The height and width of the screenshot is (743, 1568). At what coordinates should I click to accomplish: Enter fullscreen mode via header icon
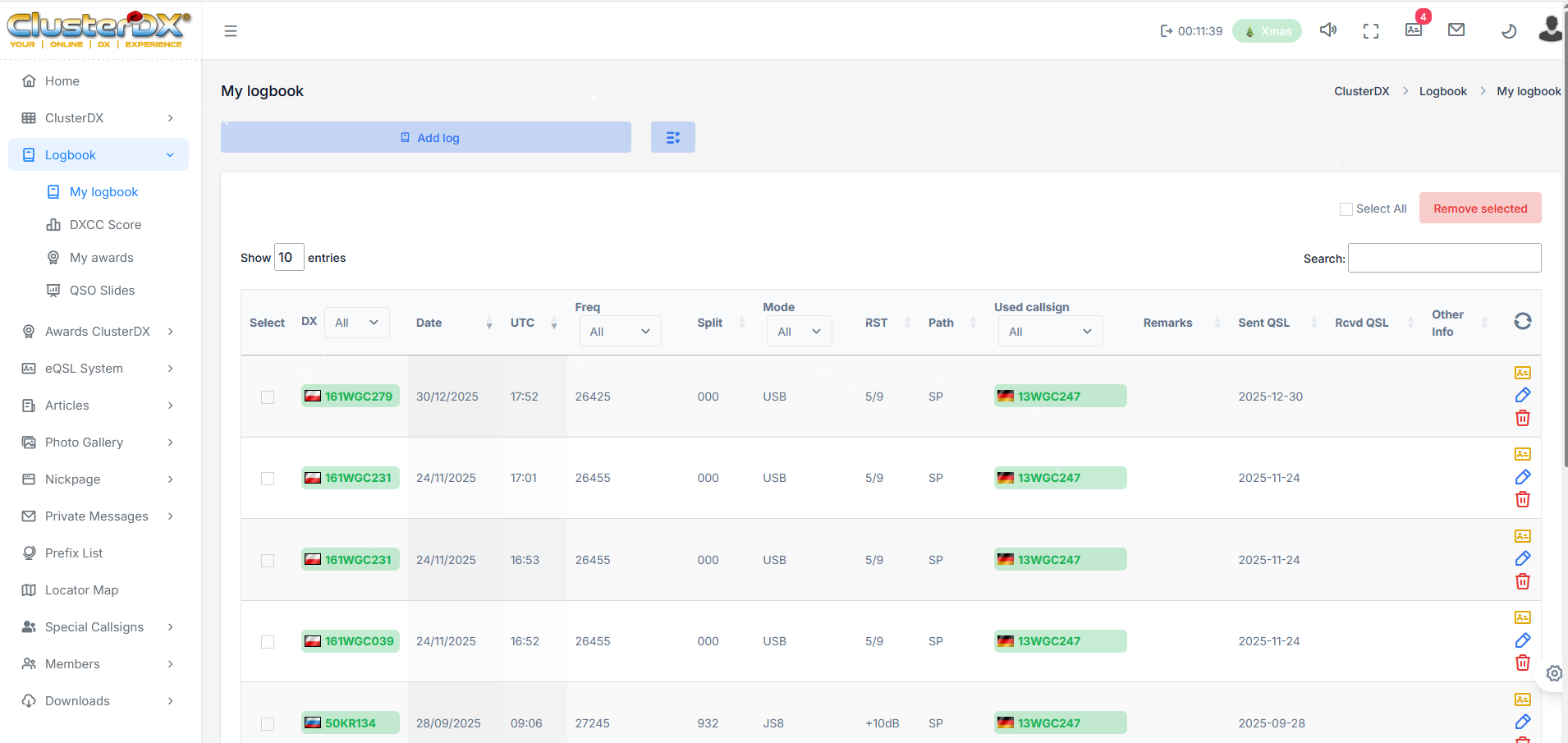1370,31
